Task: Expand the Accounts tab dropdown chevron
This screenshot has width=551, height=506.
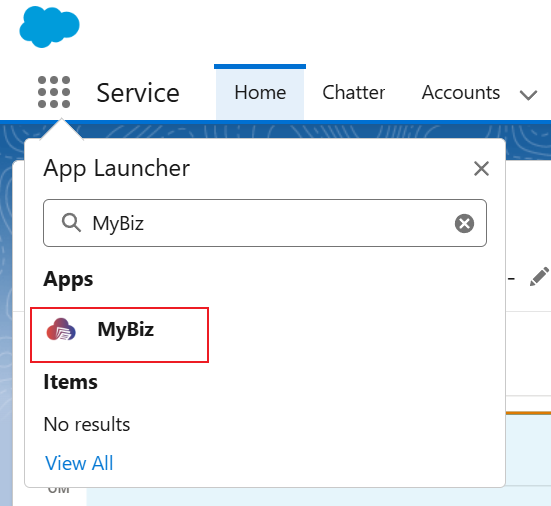Action: click(x=528, y=95)
